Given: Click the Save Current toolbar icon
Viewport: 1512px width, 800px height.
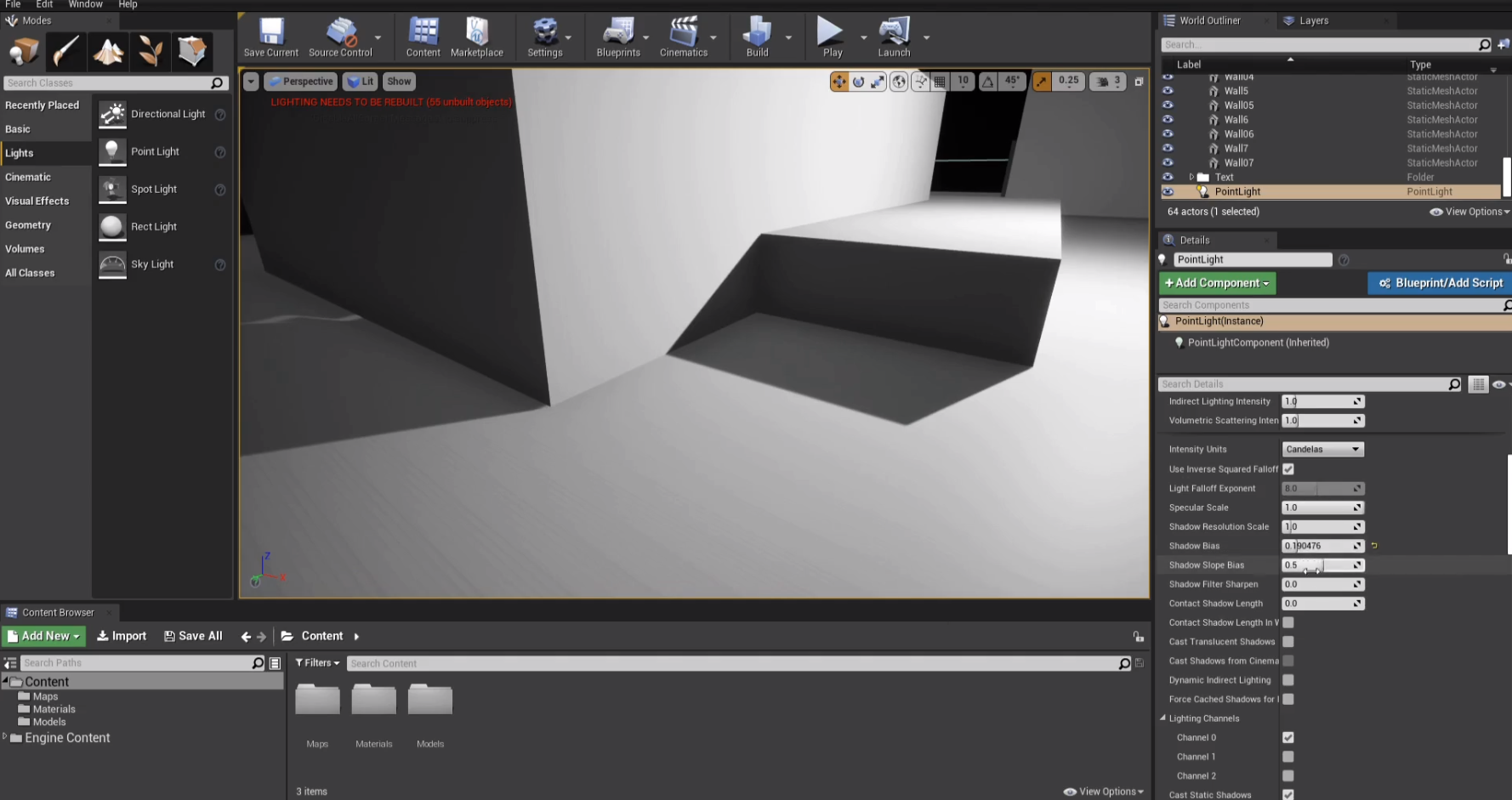Looking at the screenshot, I should click(x=271, y=31).
